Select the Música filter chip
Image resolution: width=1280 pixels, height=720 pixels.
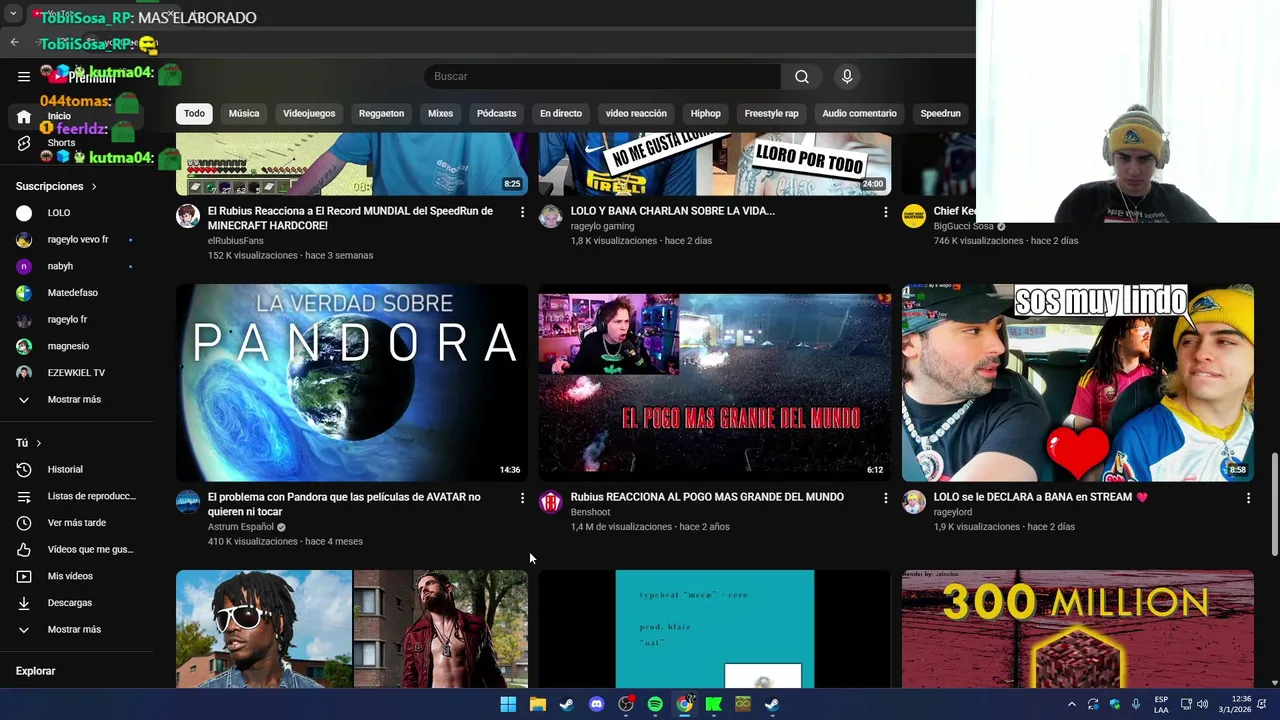point(244,114)
